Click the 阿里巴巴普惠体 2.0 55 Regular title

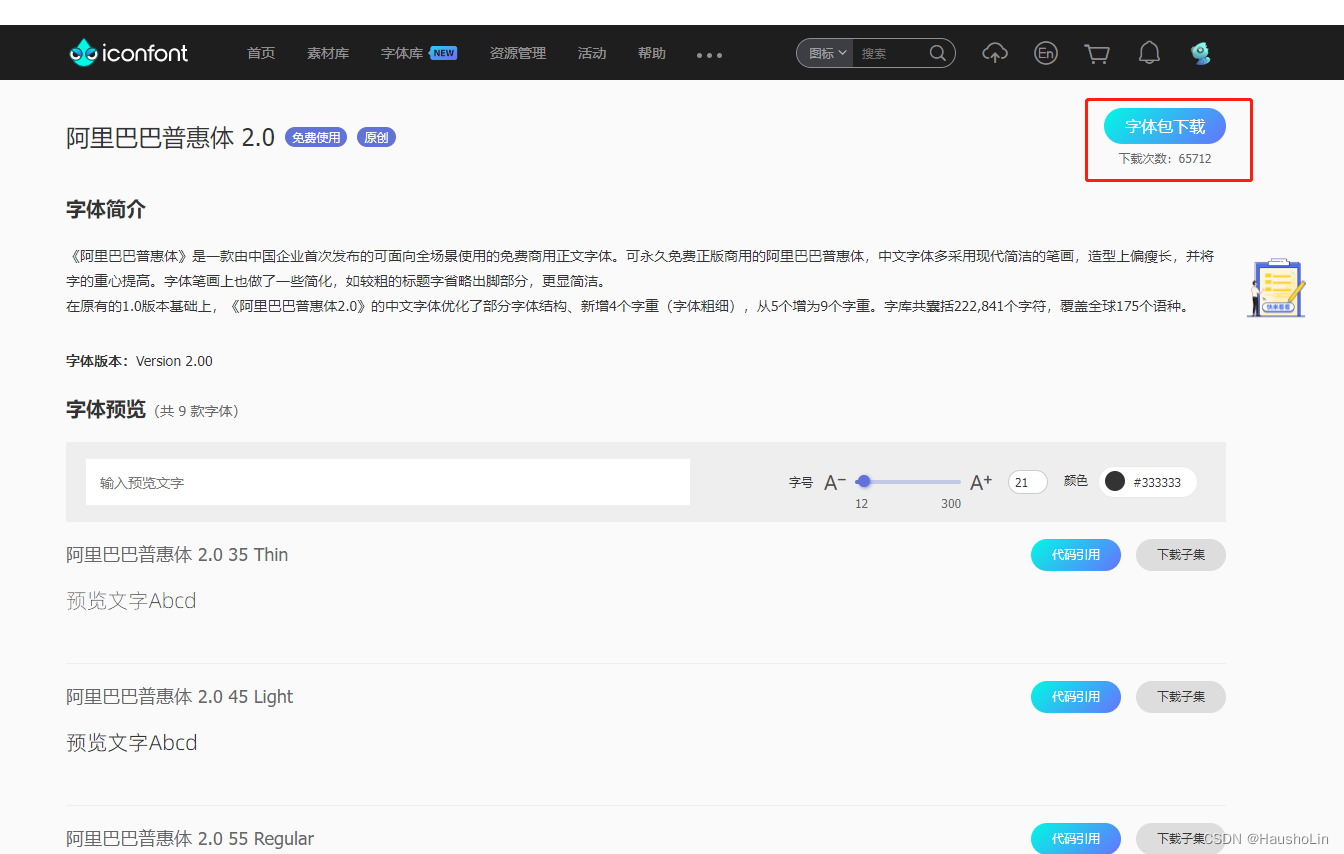(x=190, y=839)
